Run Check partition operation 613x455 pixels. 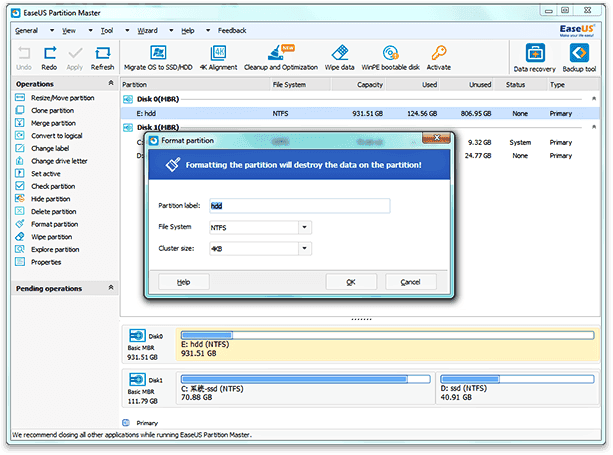point(45,186)
